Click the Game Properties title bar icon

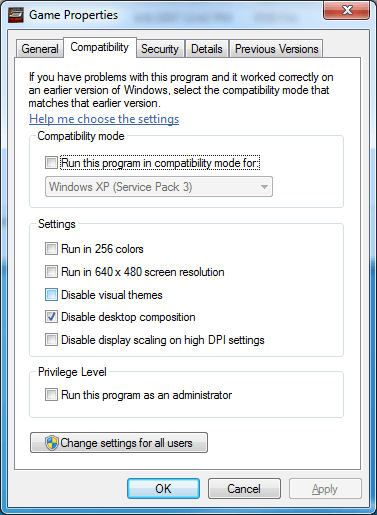[x=16, y=15]
